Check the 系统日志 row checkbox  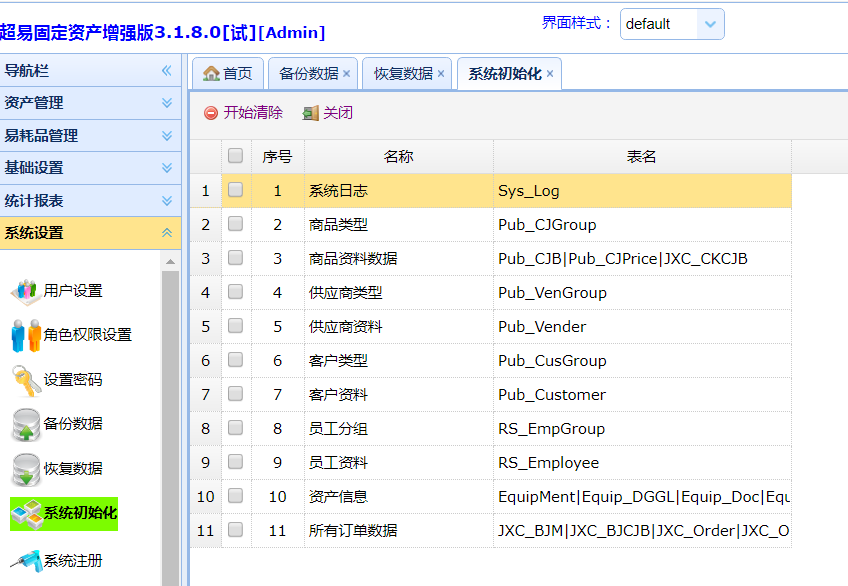235,190
